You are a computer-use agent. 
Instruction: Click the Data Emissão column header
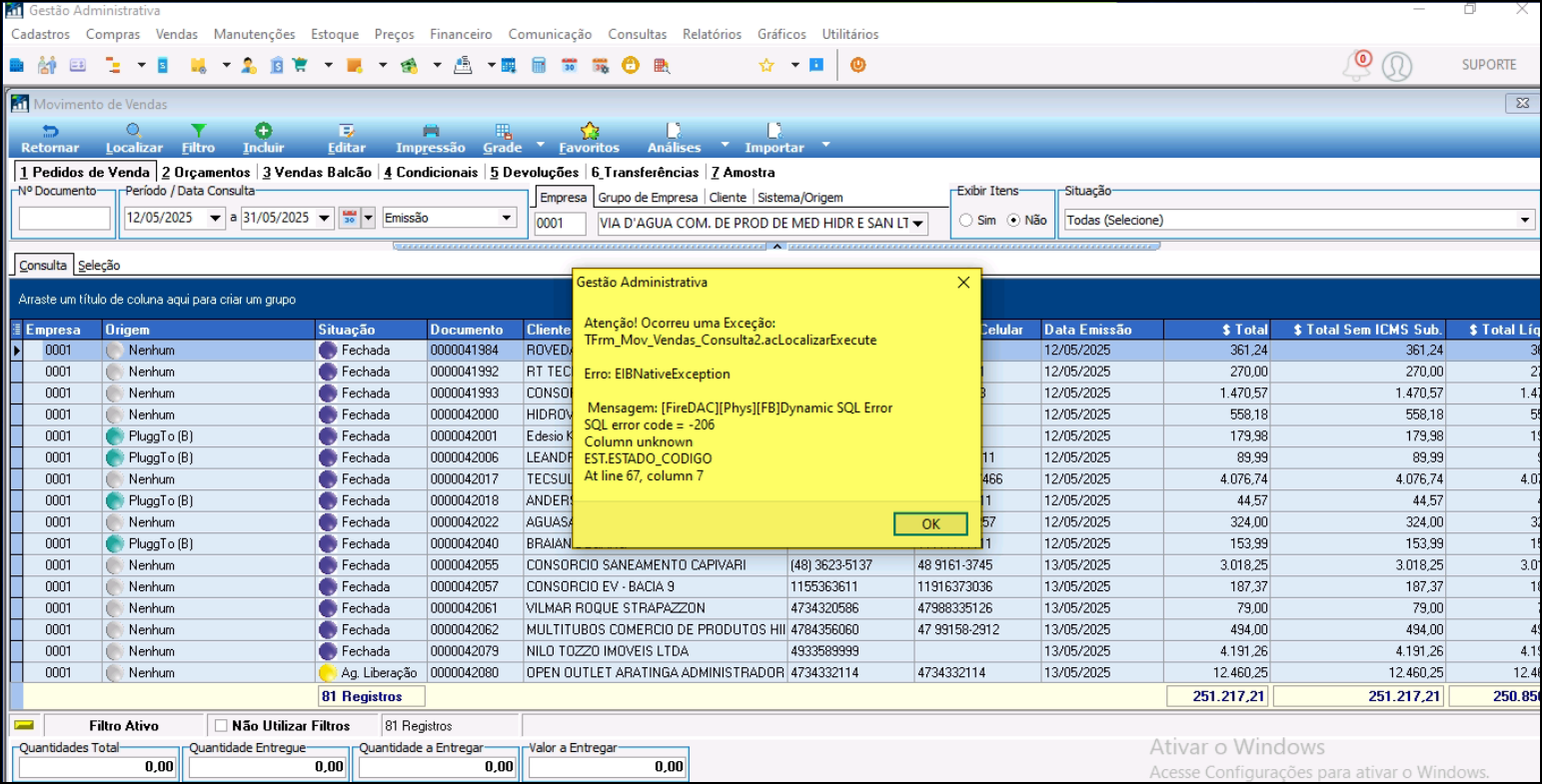click(1101, 330)
